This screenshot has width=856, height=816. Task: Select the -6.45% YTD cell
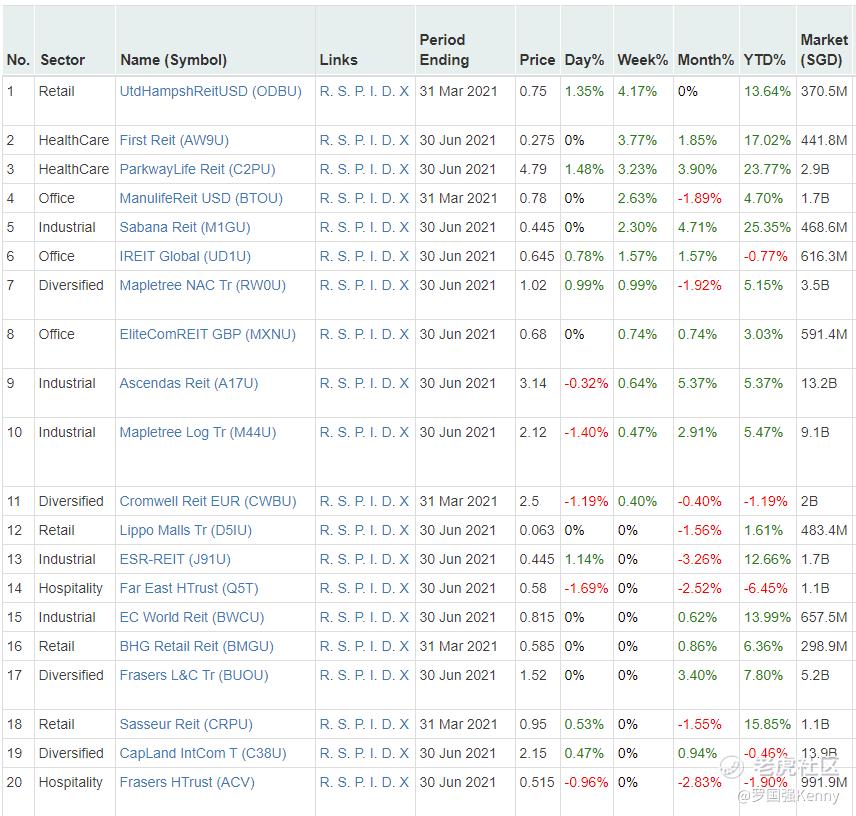765,588
